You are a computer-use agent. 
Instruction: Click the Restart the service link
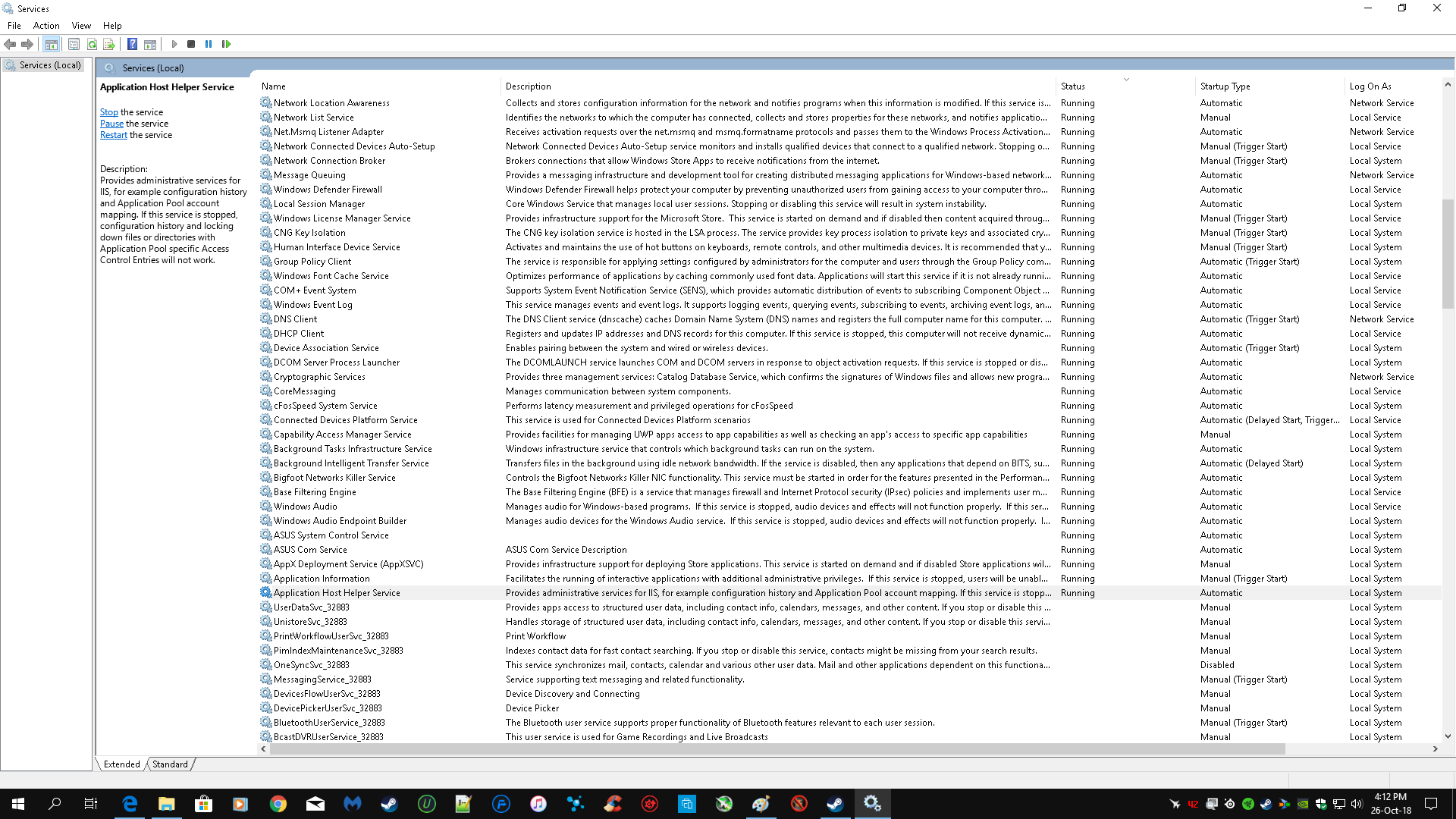[x=114, y=135]
